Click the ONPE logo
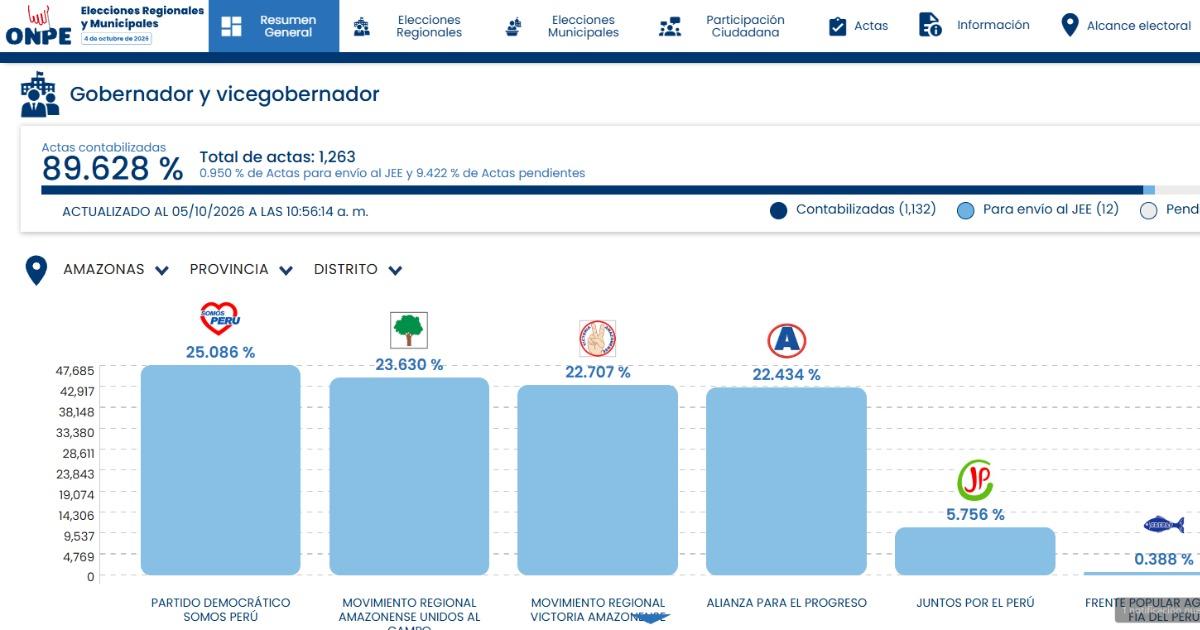This screenshot has width=1200, height=630. 38,26
